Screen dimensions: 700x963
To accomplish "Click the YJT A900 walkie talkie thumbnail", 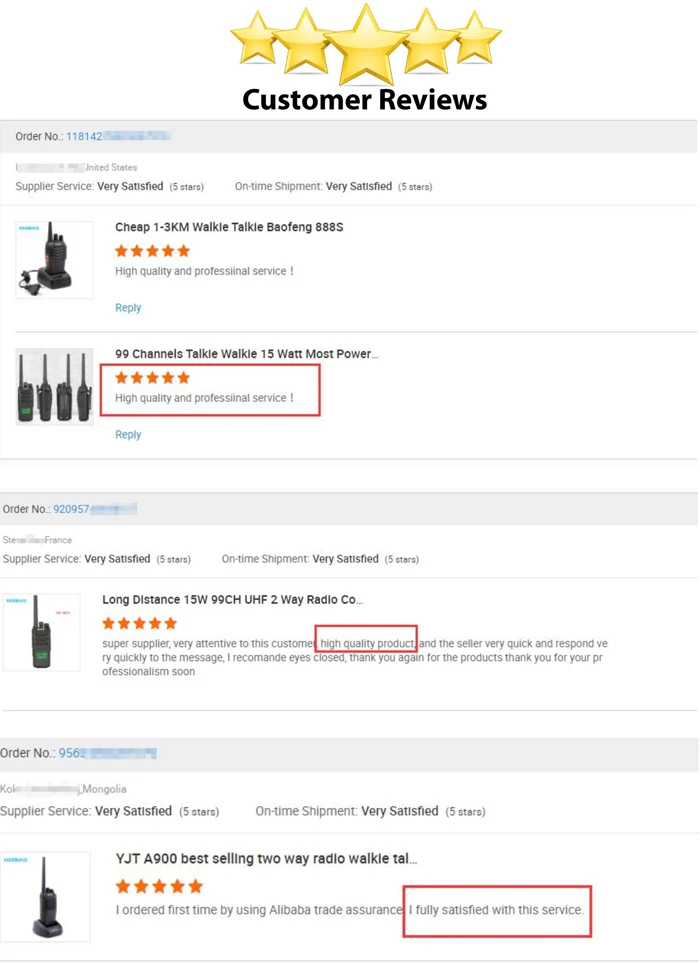I will pos(46,895).
